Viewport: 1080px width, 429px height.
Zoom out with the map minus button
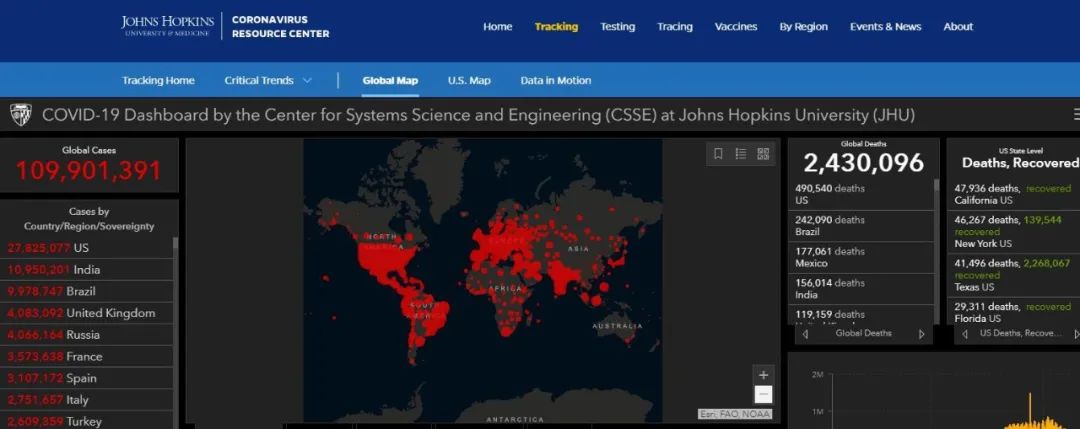[763, 395]
